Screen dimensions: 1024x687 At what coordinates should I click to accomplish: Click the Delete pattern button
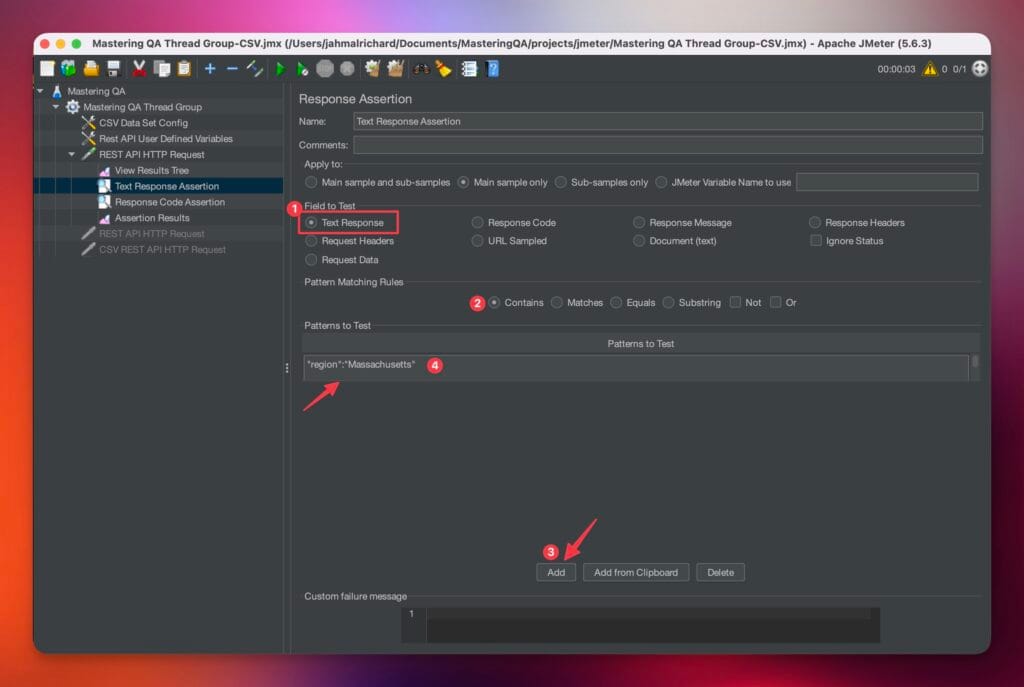pyautogui.click(x=720, y=572)
